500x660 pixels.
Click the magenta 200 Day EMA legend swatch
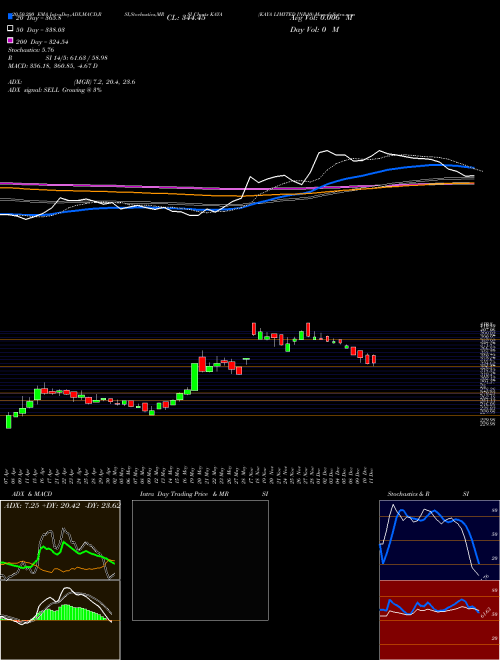pyautogui.click(x=10, y=40)
